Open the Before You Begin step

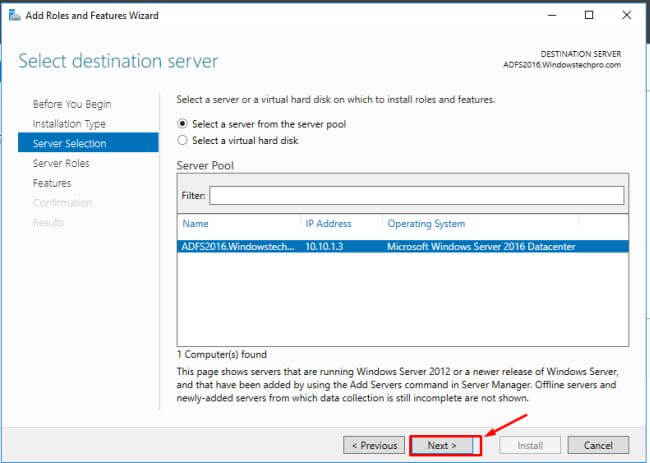pos(72,104)
